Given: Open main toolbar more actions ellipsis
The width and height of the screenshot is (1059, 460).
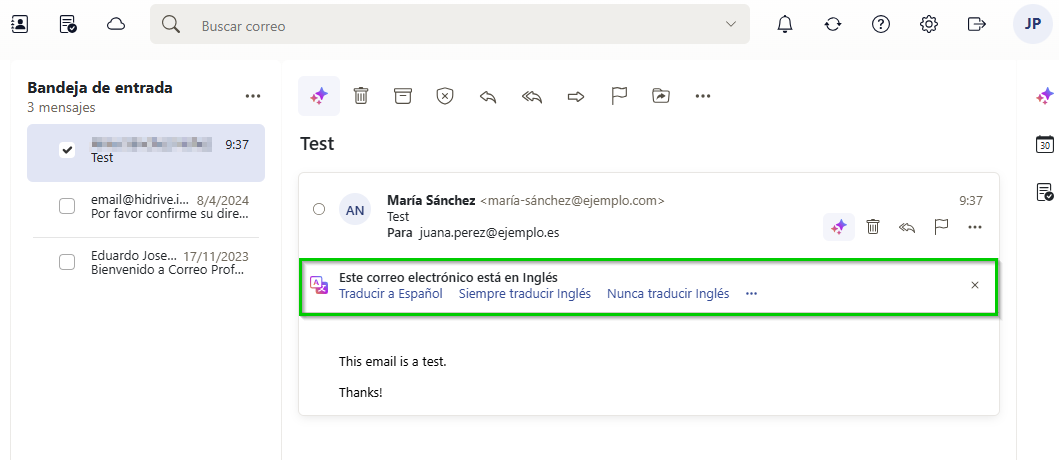Looking at the screenshot, I should point(703,96).
